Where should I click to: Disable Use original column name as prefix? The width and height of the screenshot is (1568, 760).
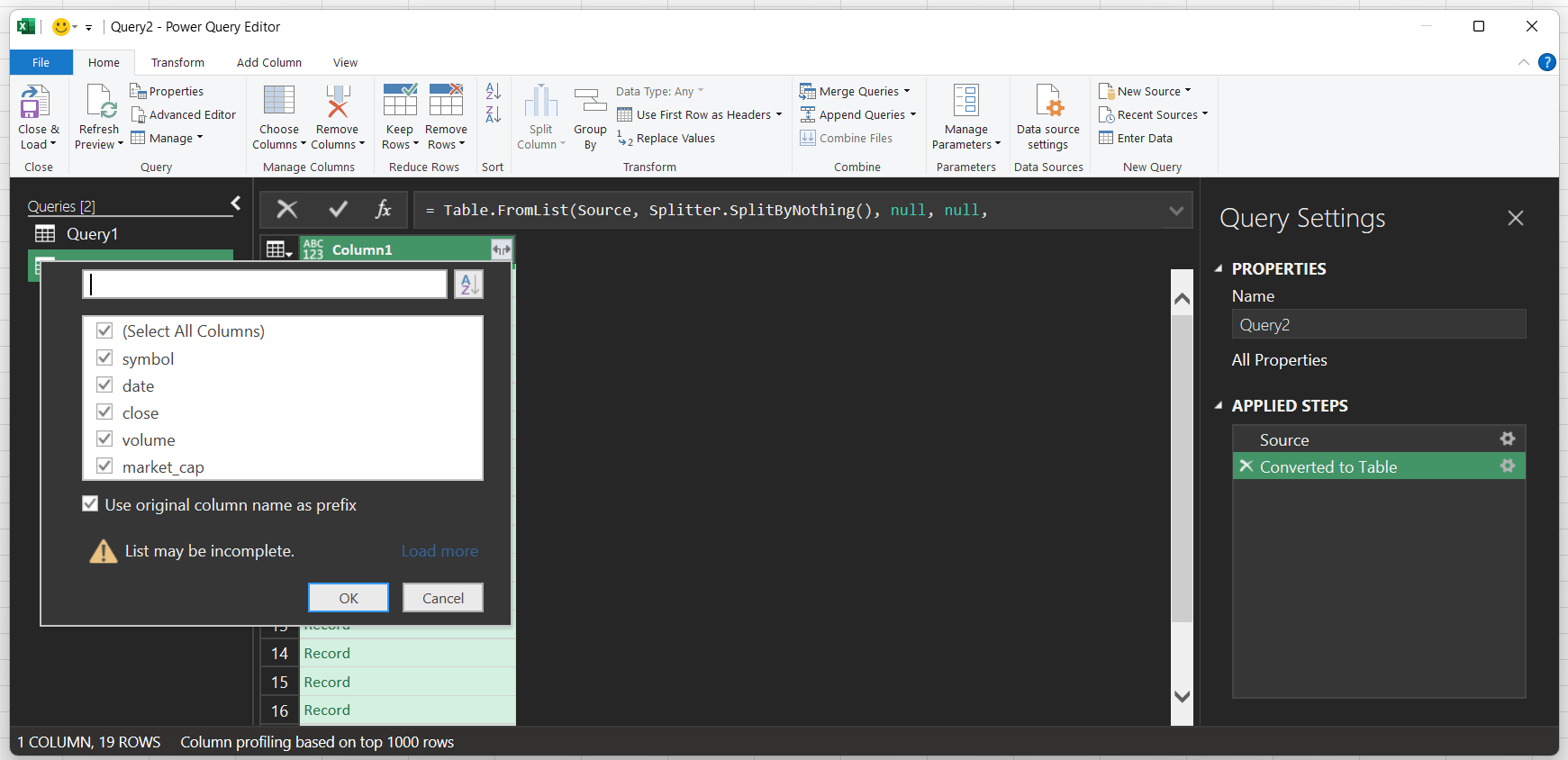tap(90, 504)
